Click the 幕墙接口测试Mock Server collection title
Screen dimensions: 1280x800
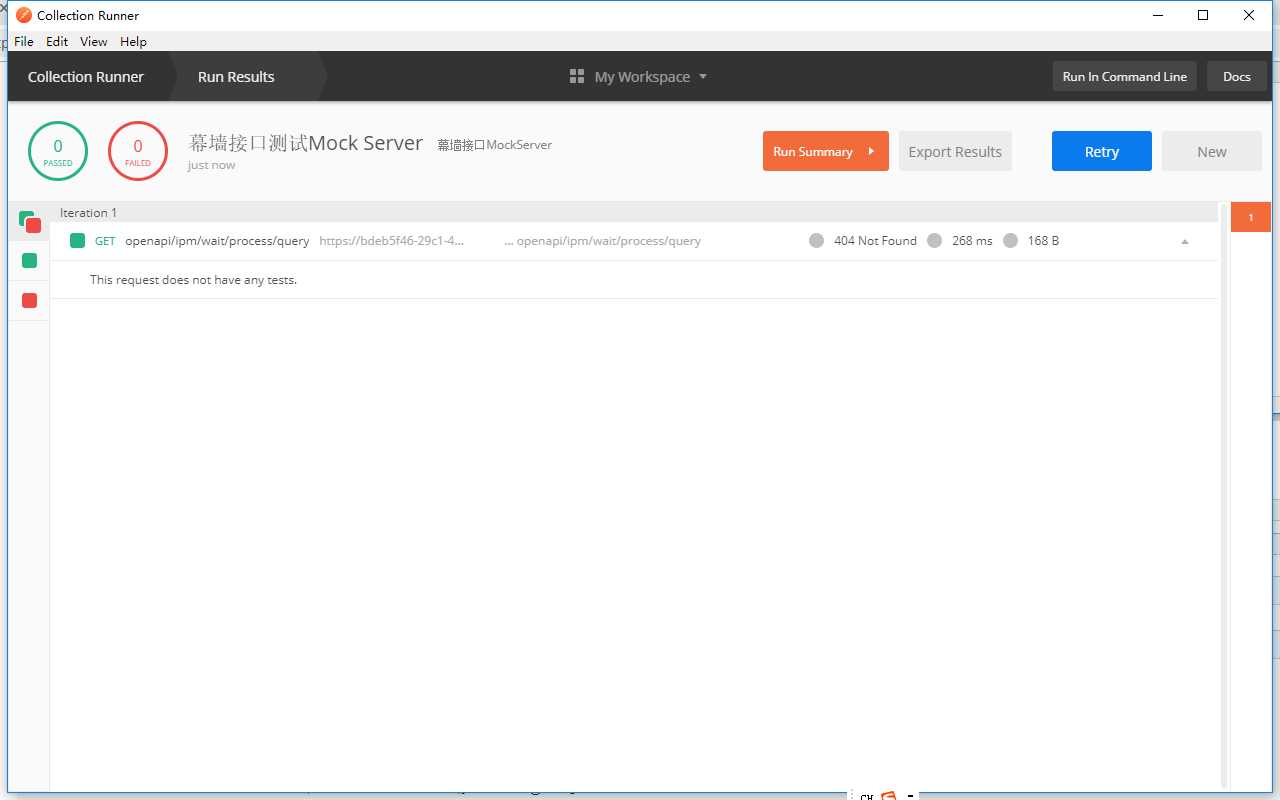point(306,143)
